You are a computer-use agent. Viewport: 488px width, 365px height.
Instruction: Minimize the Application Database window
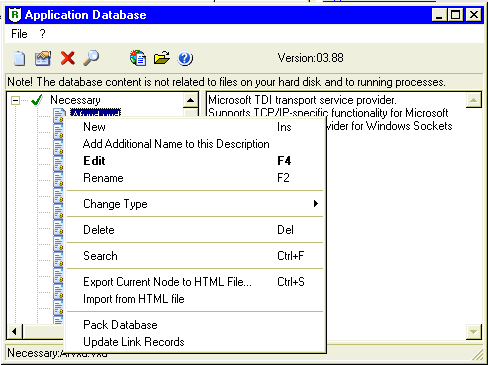click(x=439, y=15)
